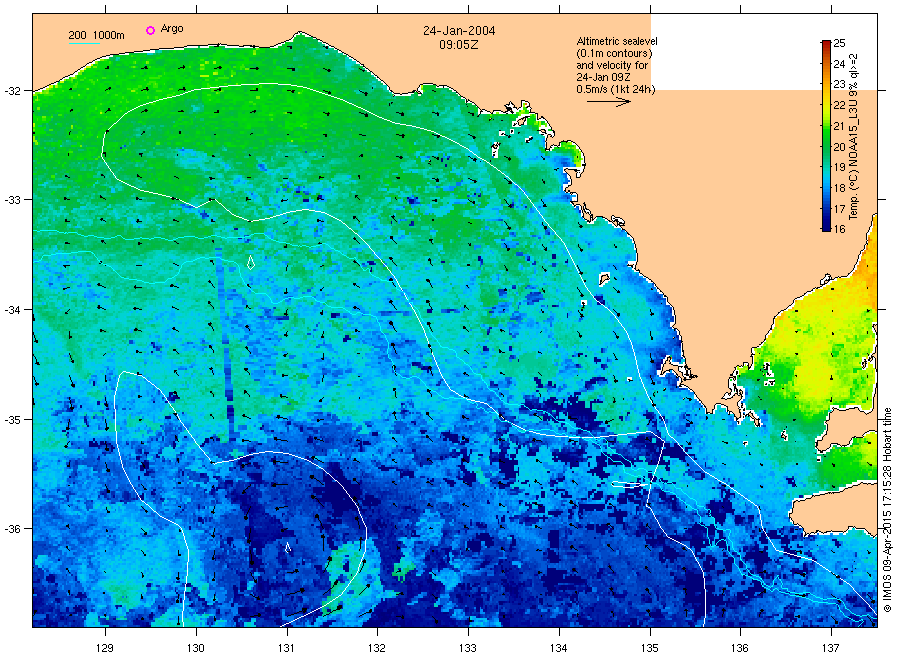This screenshot has height=660, width=900.
Task: Click the cyan contour legend line under '200 1000m'
Action: click(x=84, y=43)
